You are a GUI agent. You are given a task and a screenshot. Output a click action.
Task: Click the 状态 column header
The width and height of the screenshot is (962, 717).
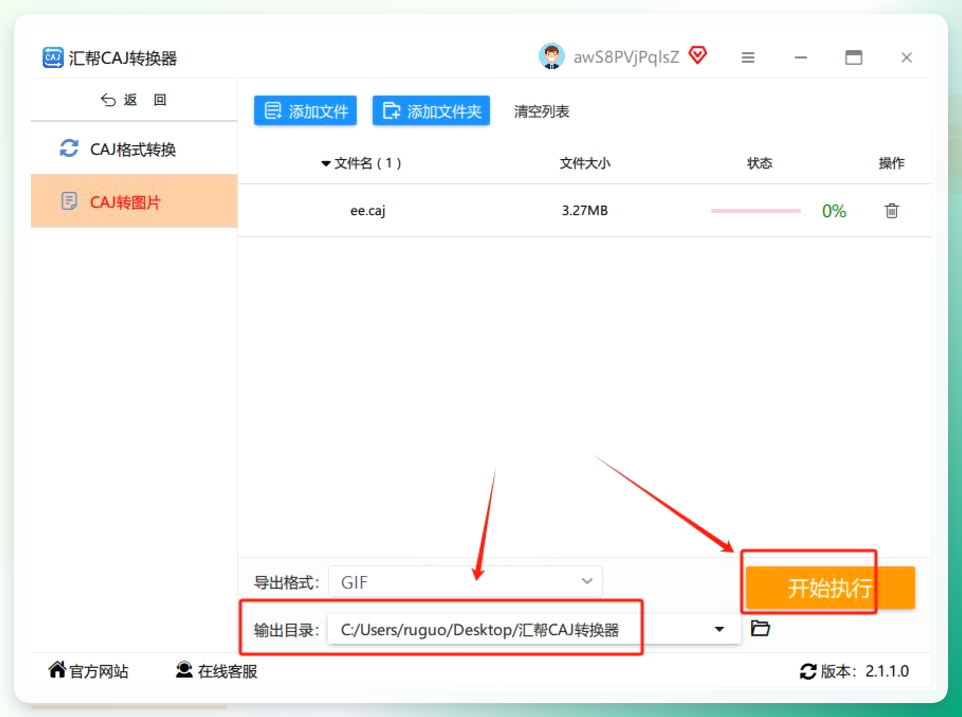coord(760,163)
